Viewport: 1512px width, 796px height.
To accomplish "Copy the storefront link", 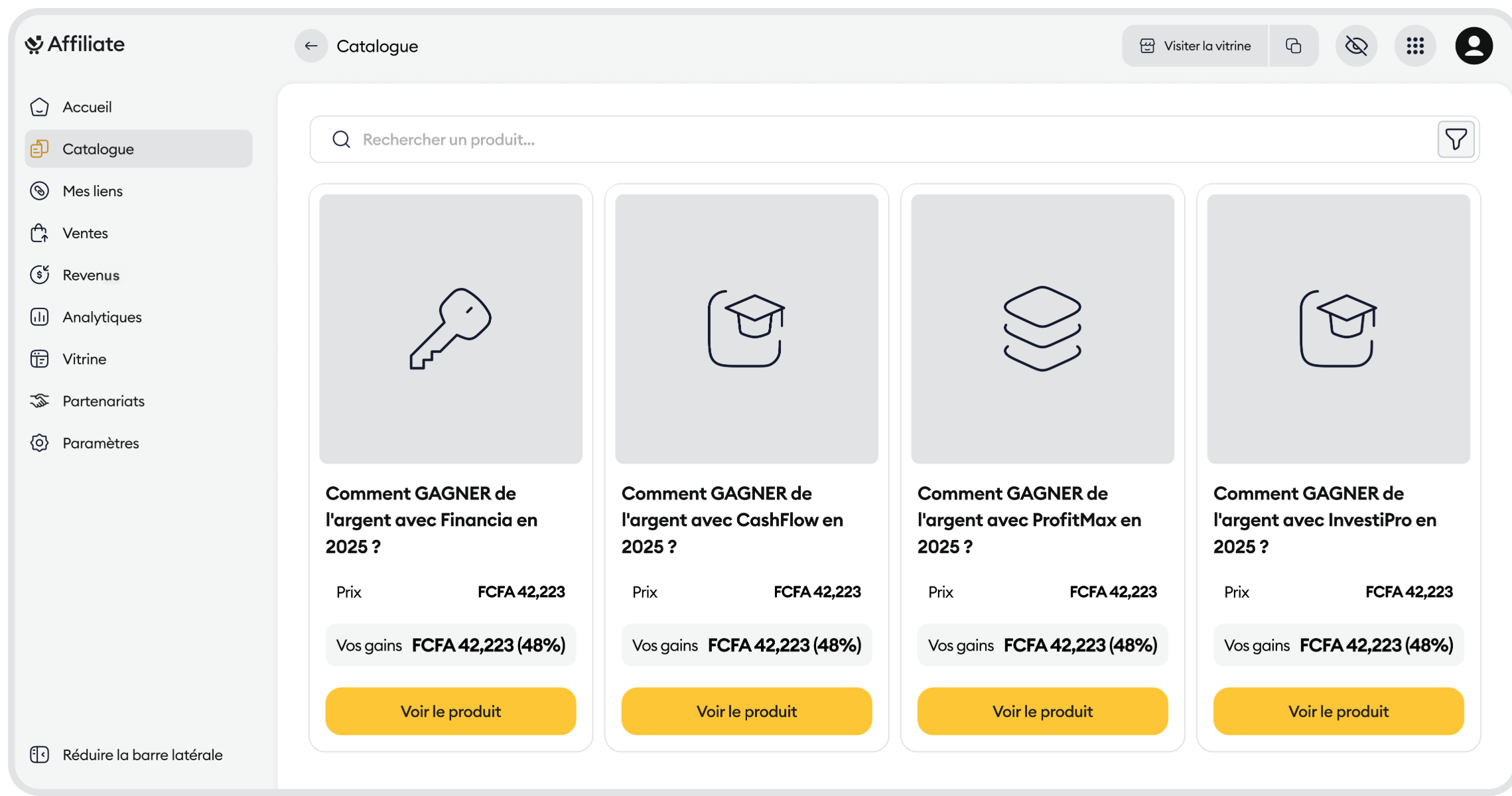I will click(x=1293, y=46).
